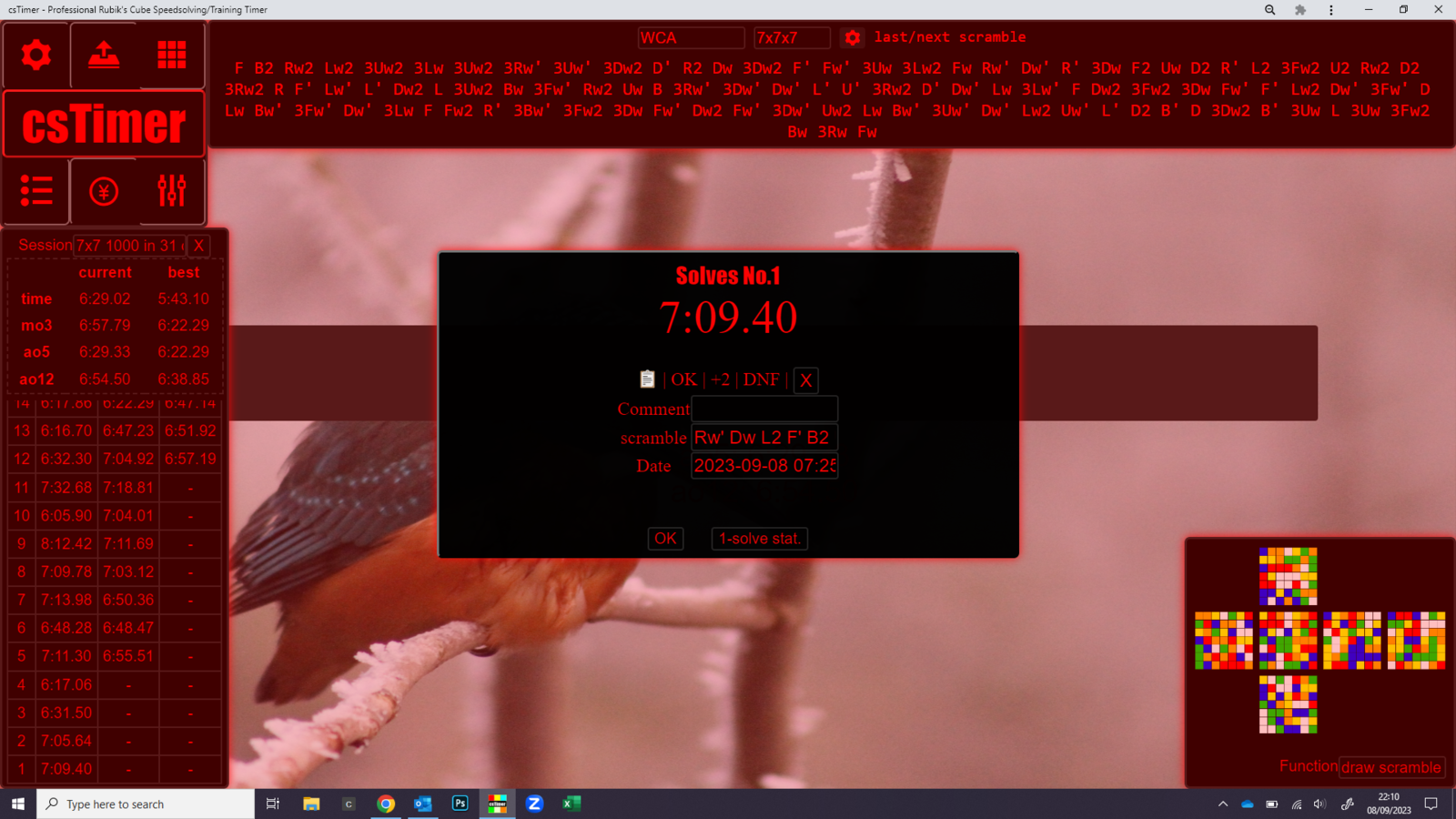Open File Explorer in the taskbar

coord(311,804)
